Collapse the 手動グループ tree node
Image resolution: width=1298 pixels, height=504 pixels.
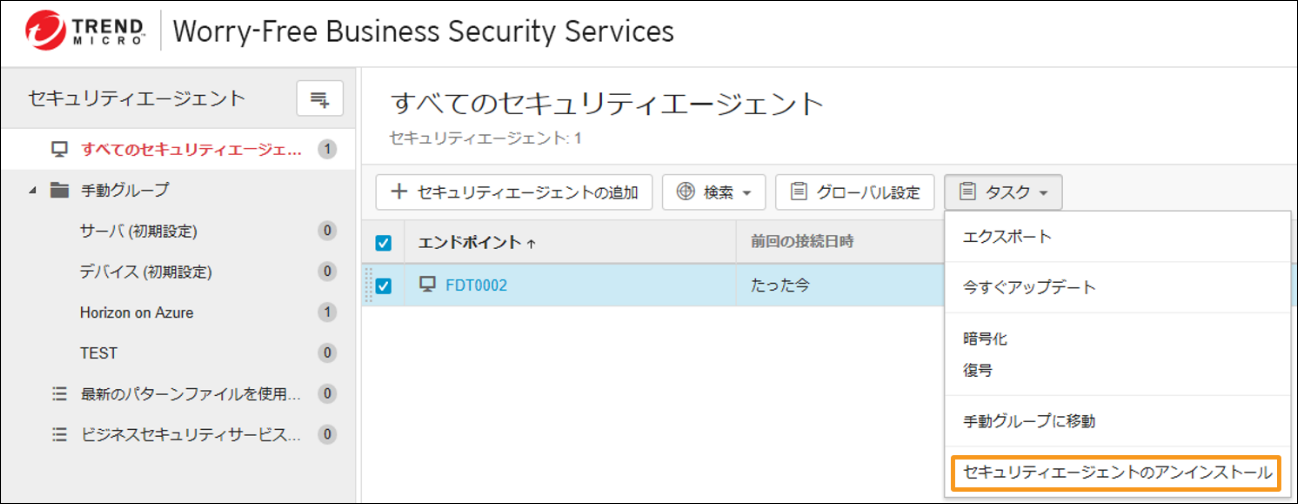pos(33,190)
